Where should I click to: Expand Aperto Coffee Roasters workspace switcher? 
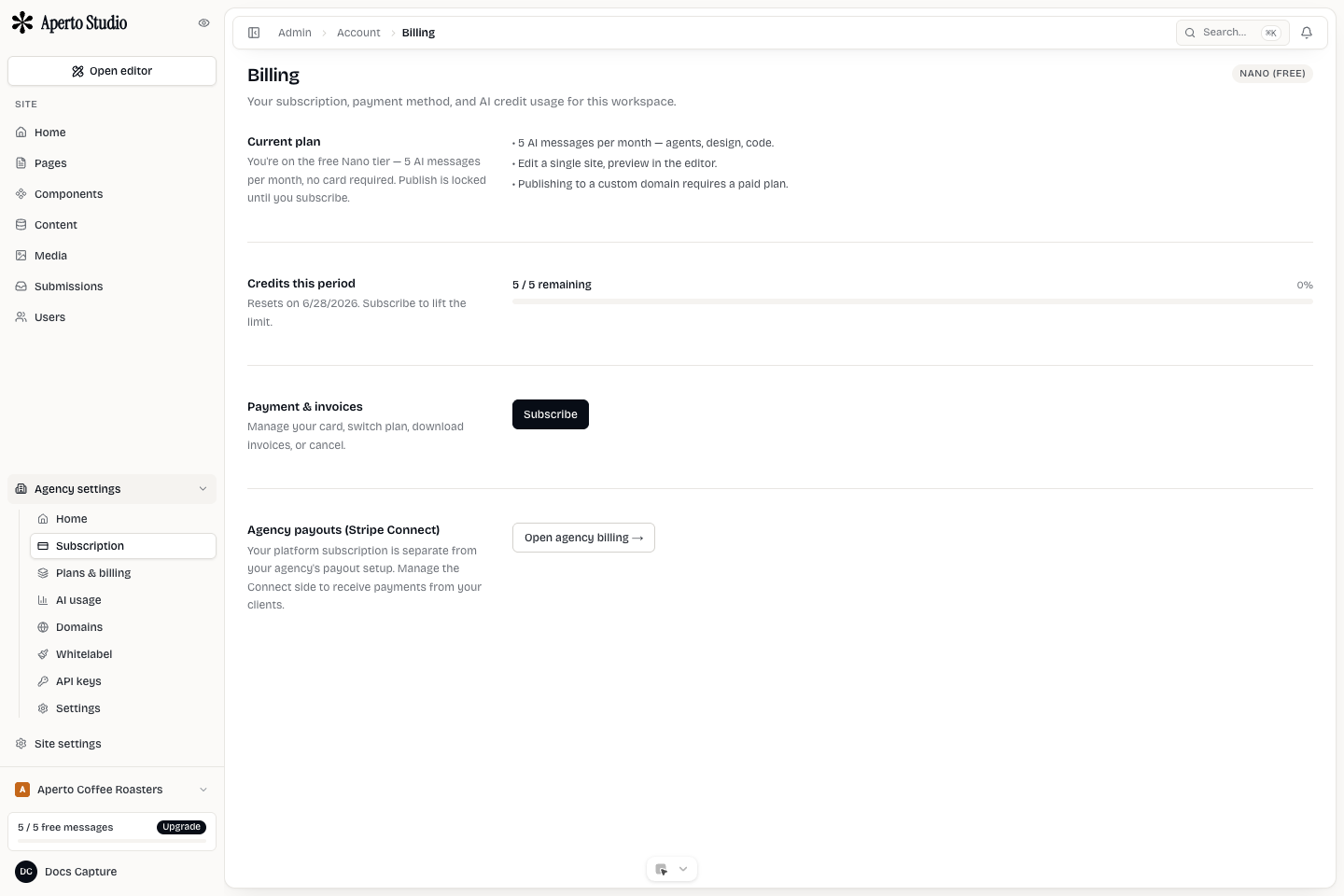(x=112, y=790)
